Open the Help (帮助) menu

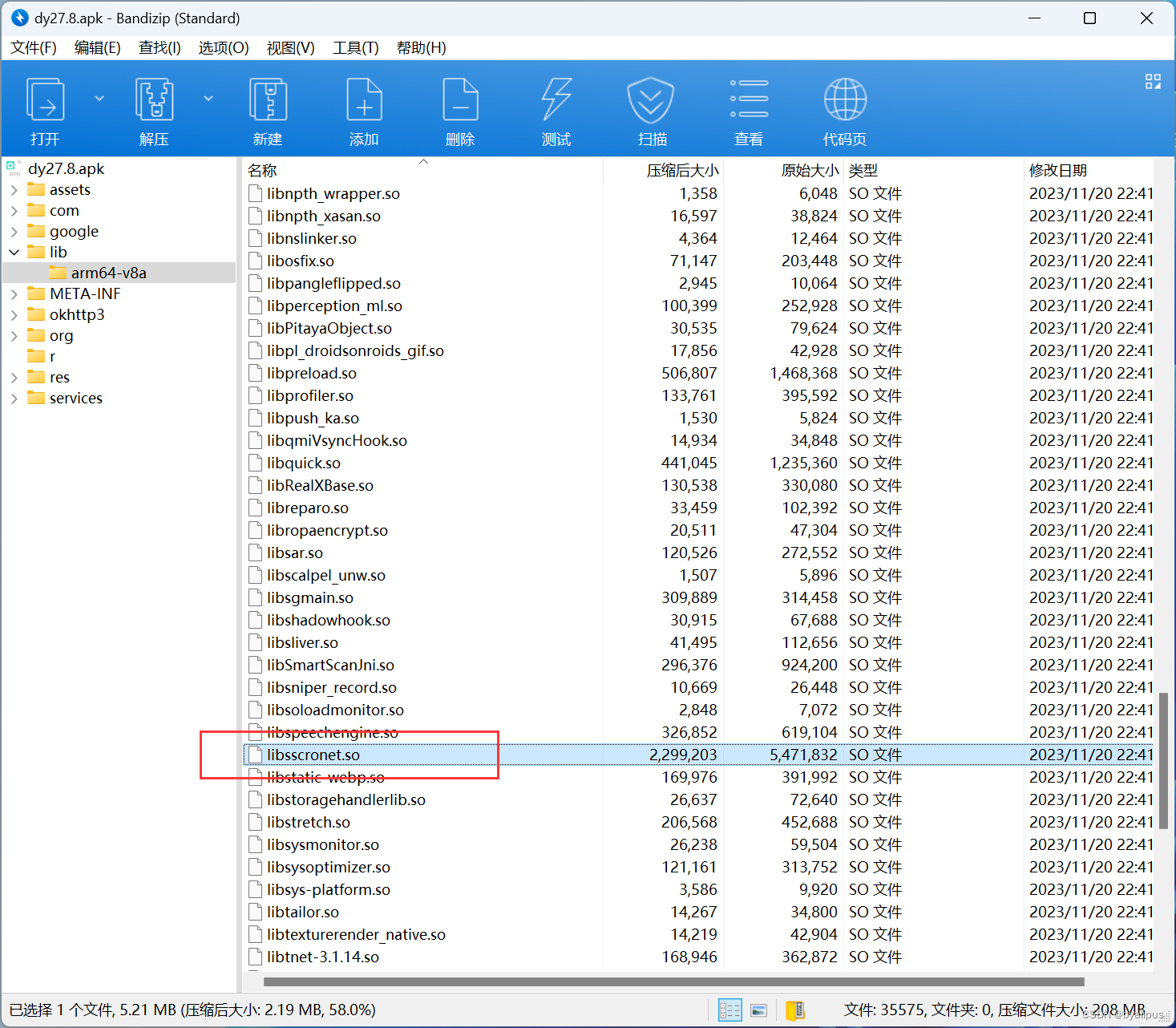[422, 48]
